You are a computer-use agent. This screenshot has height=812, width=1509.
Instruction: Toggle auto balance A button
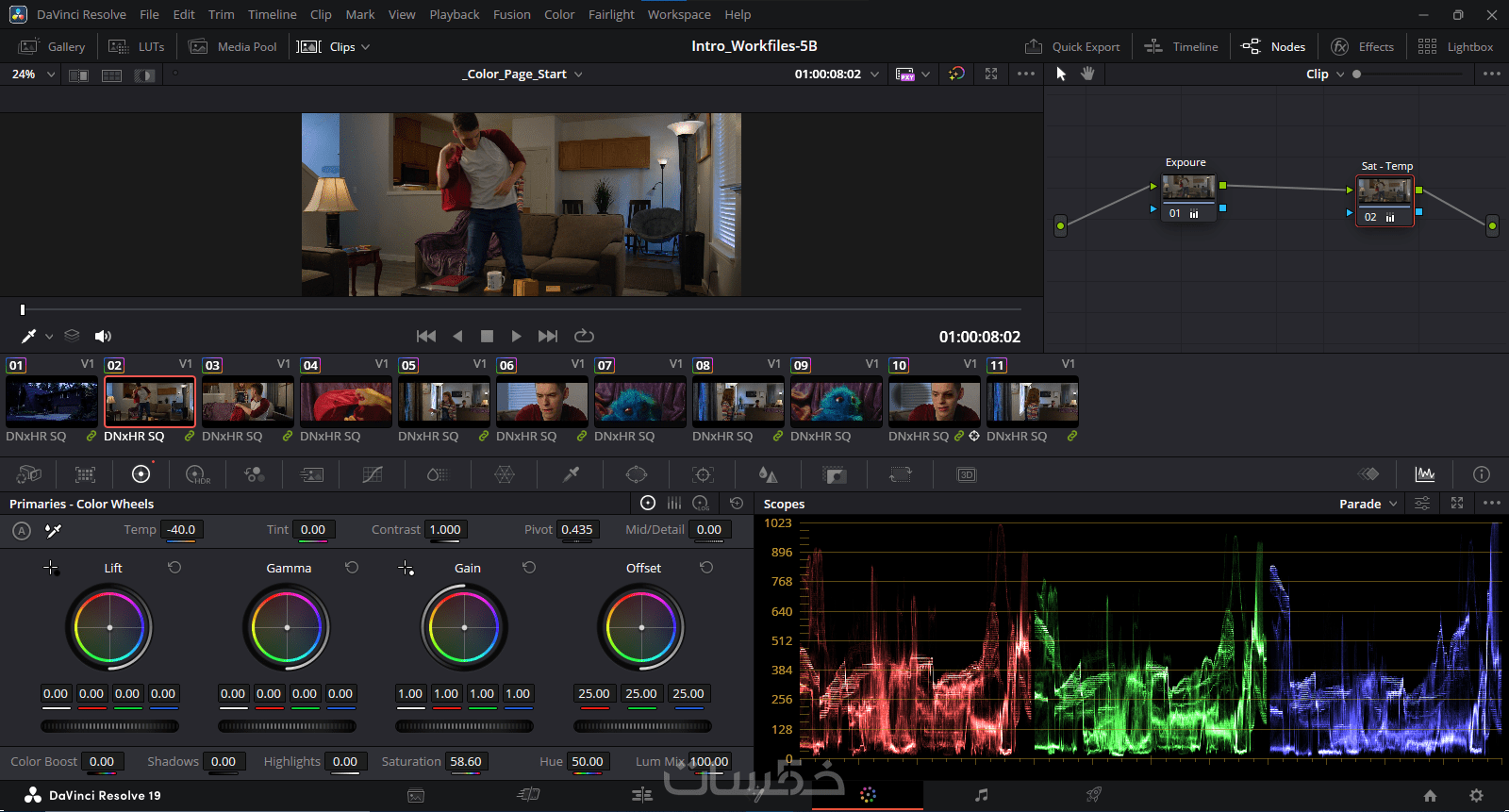click(22, 531)
